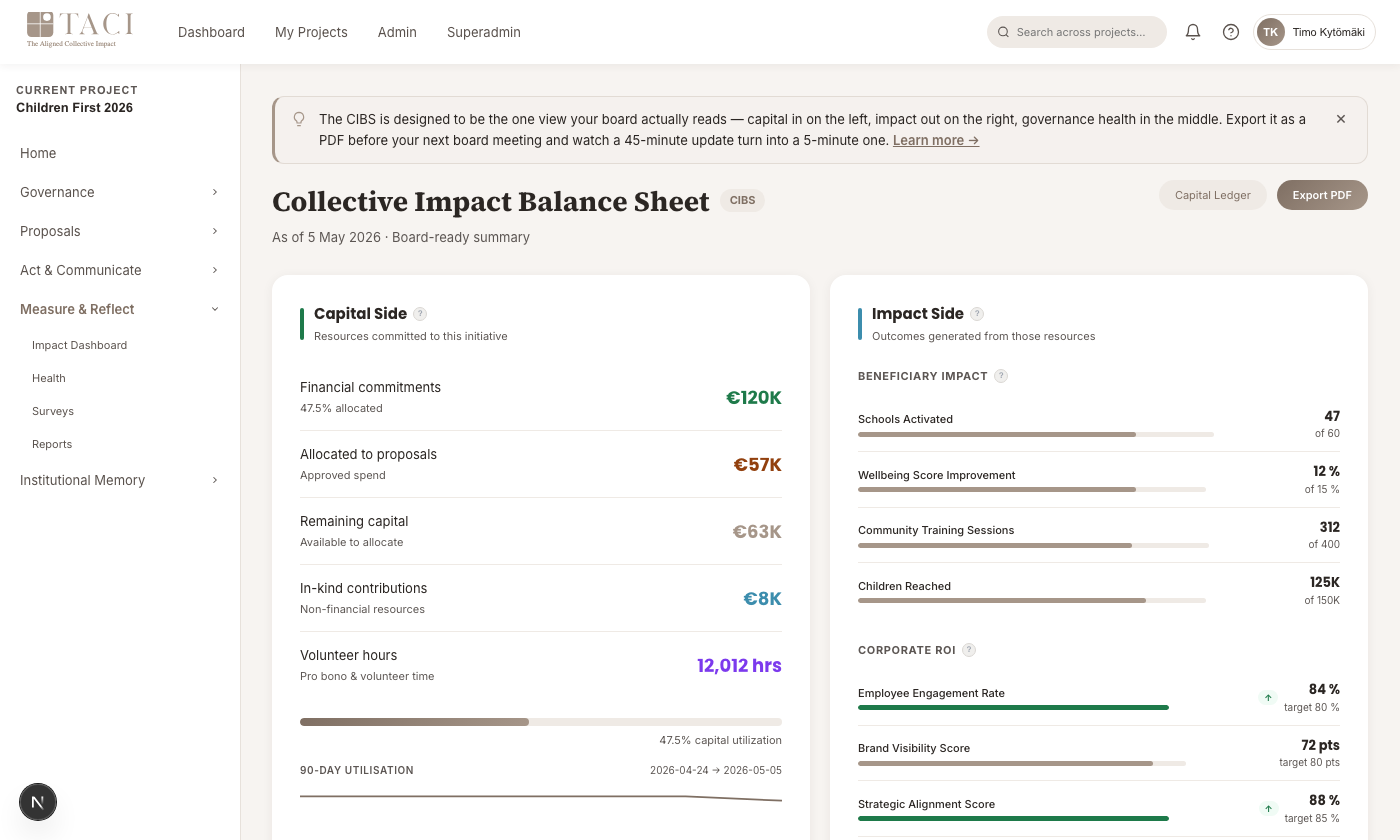Click the Strategic Alignment Score up-arrow indicator
The image size is (1400, 840).
(x=1268, y=808)
